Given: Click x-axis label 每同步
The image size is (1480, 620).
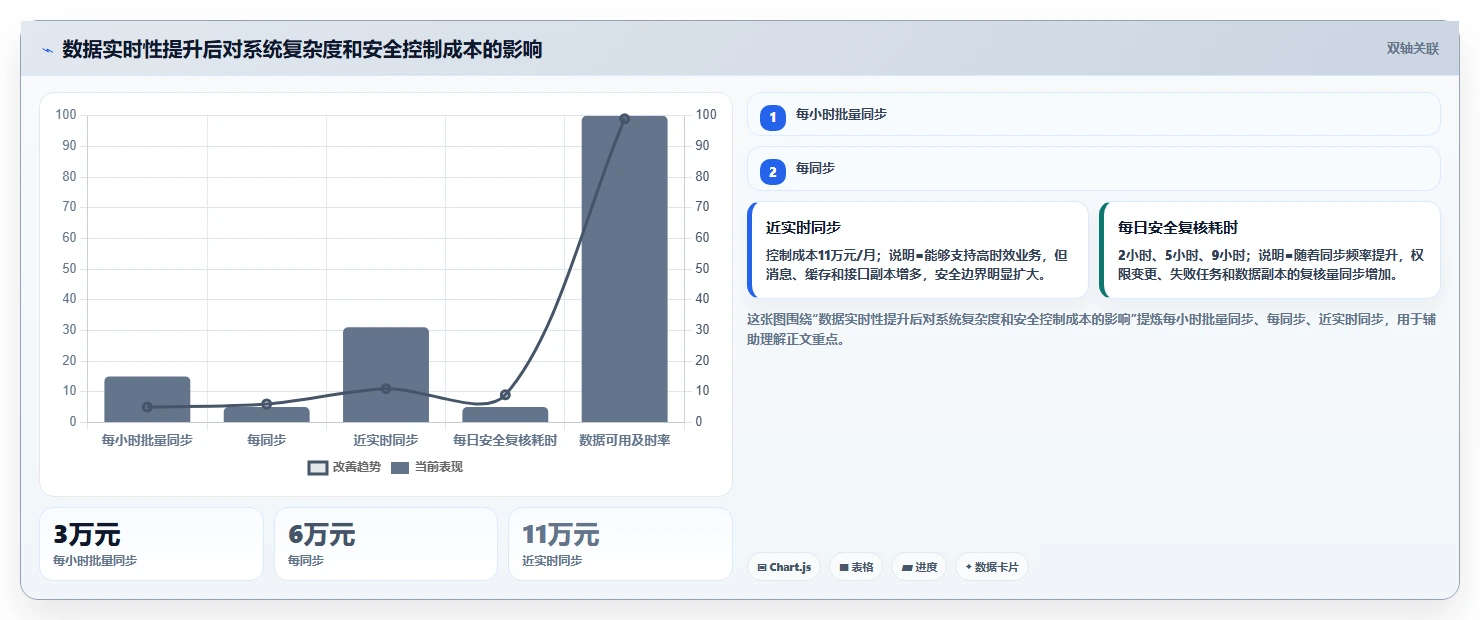Looking at the screenshot, I should pyautogui.click(x=266, y=440).
